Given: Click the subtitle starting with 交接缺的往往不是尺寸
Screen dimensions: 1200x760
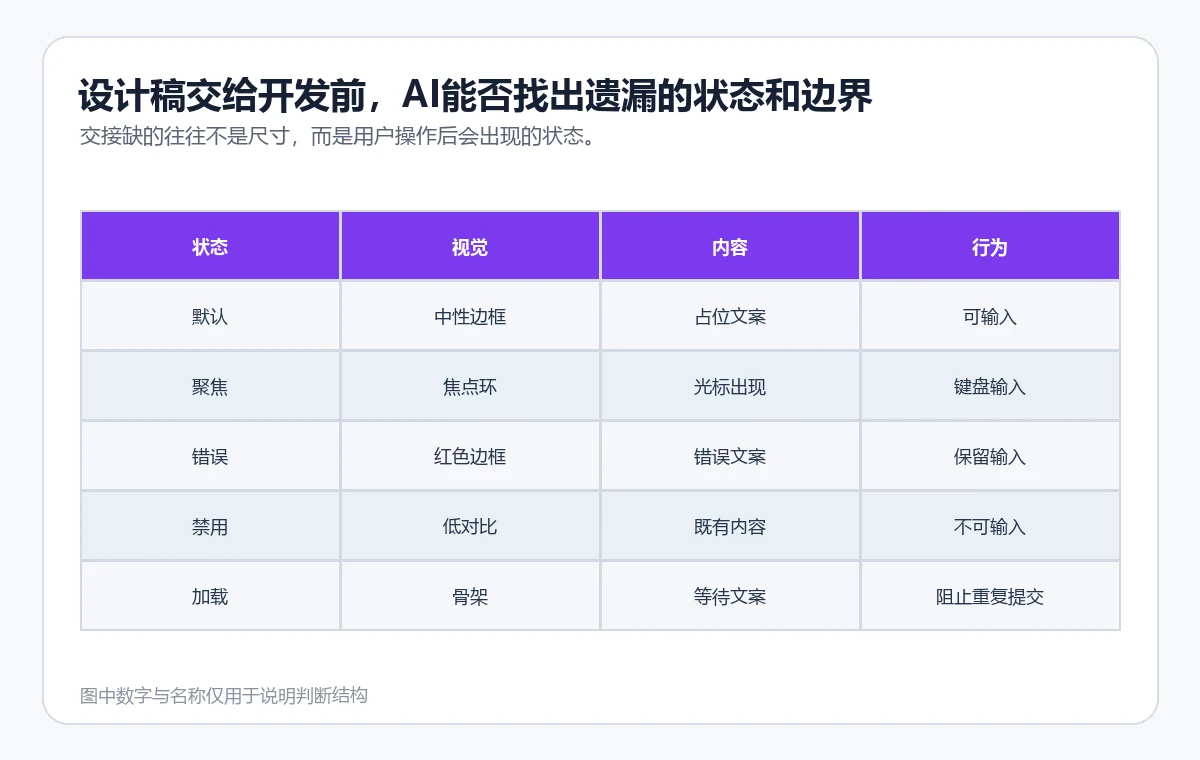Looking at the screenshot, I should (x=339, y=137).
